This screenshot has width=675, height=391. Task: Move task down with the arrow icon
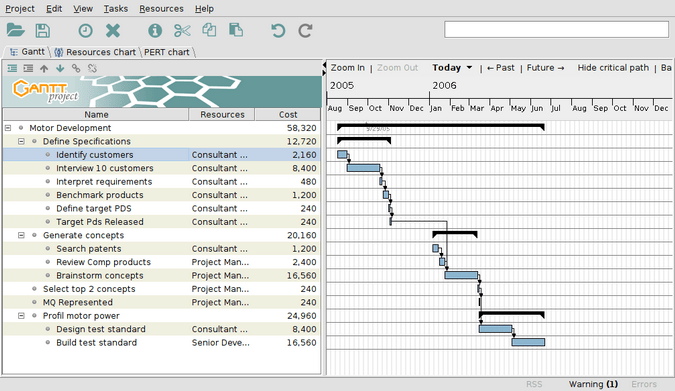(60, 68)
